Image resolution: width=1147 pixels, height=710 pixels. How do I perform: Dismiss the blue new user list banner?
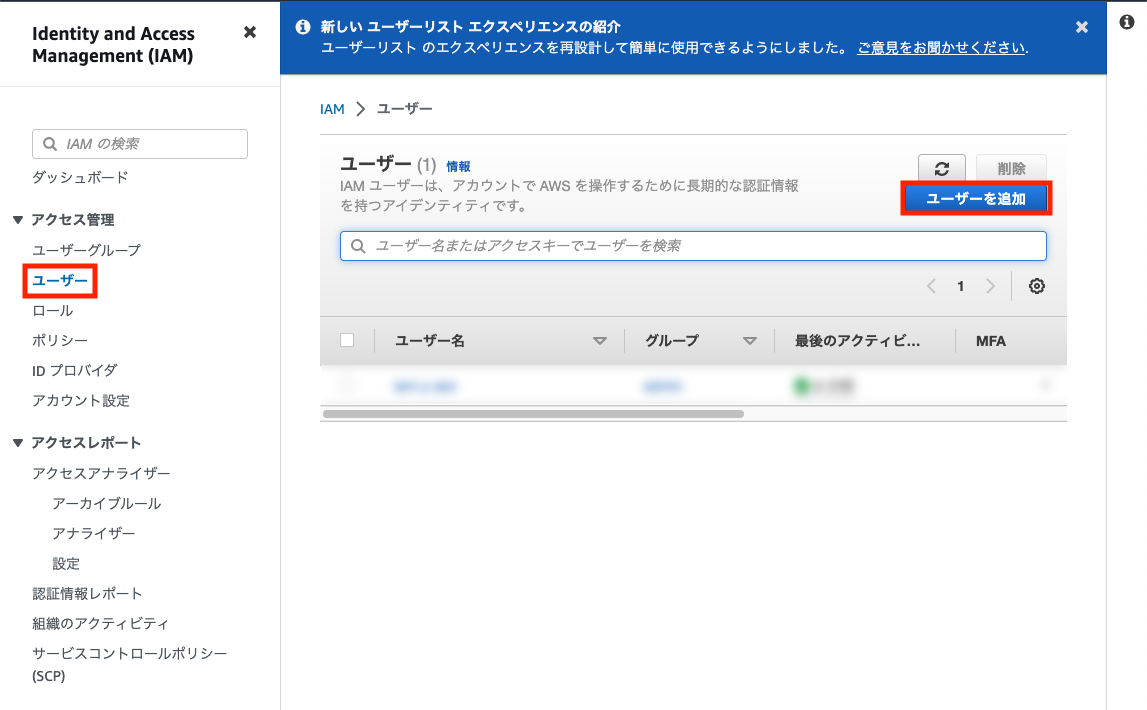click(1081, 27)
